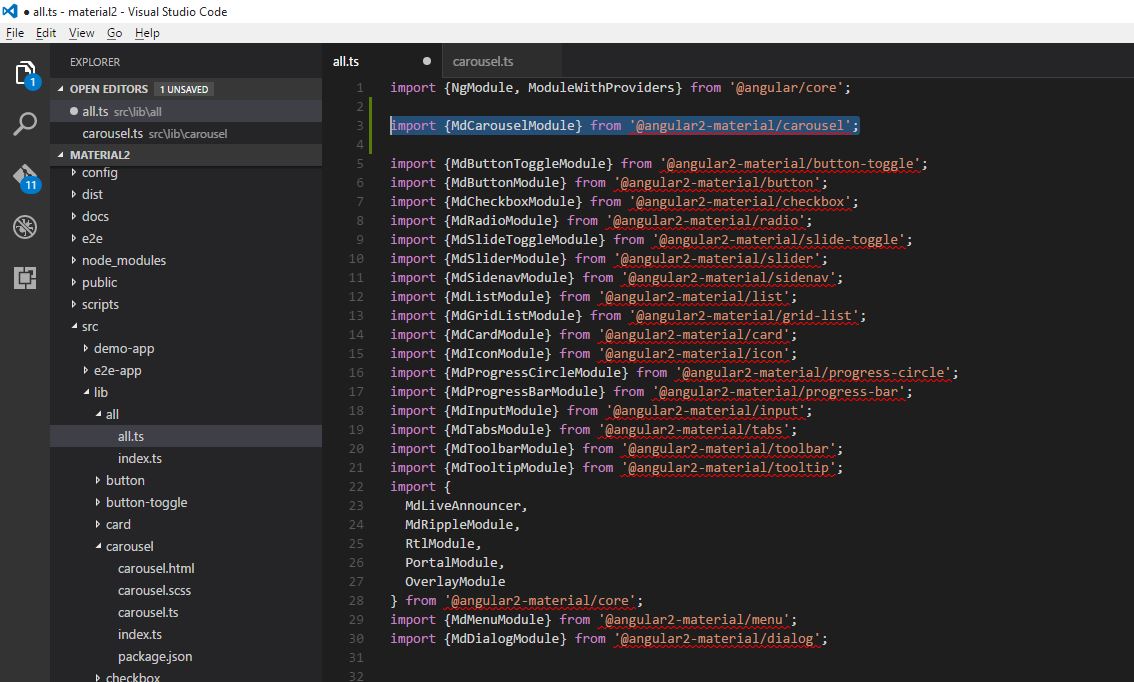
Task: Collapse the carousel folder
Action: 128,546
